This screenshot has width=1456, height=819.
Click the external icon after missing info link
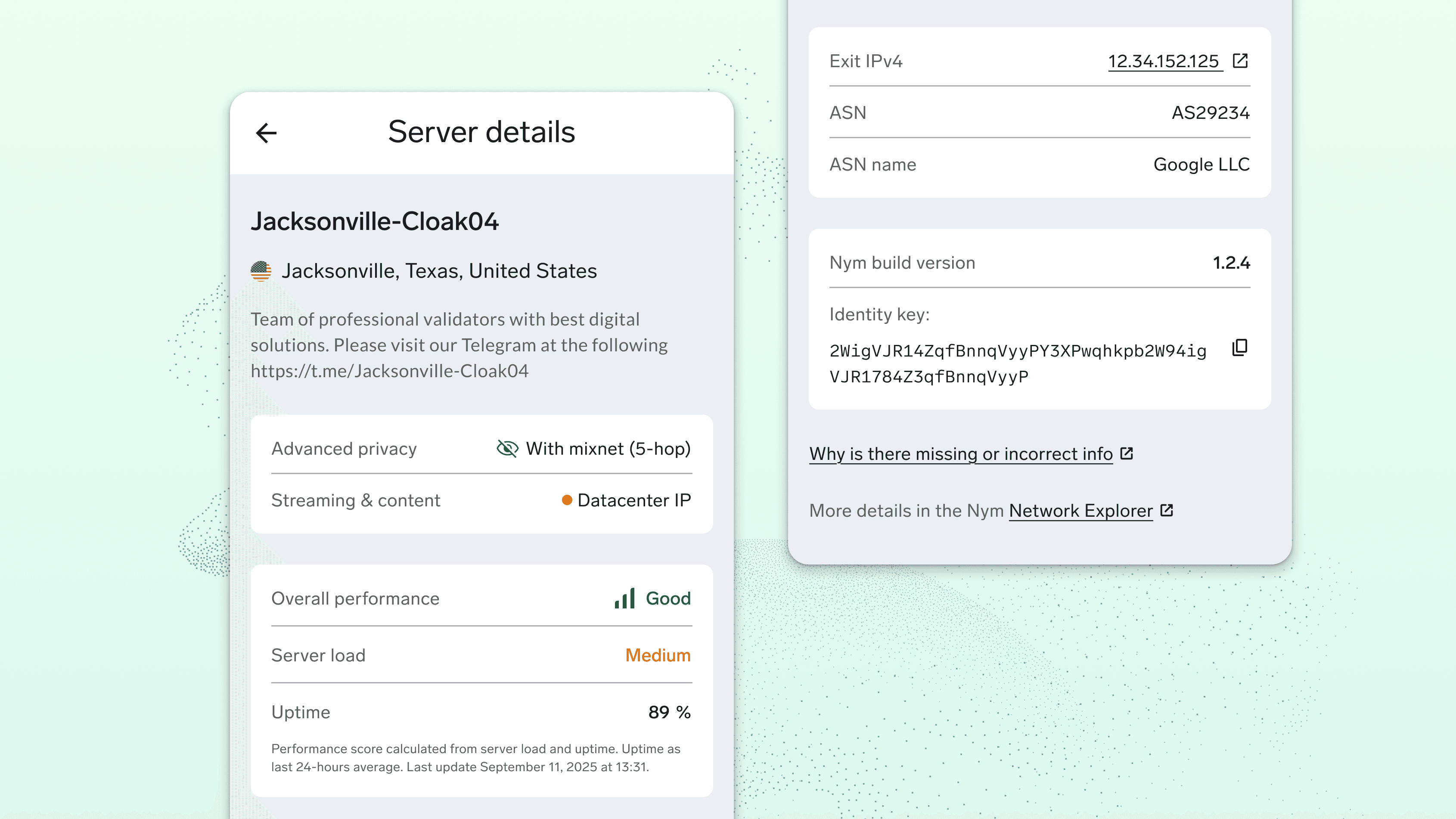pyautogui.click(x=1127, y=453)
